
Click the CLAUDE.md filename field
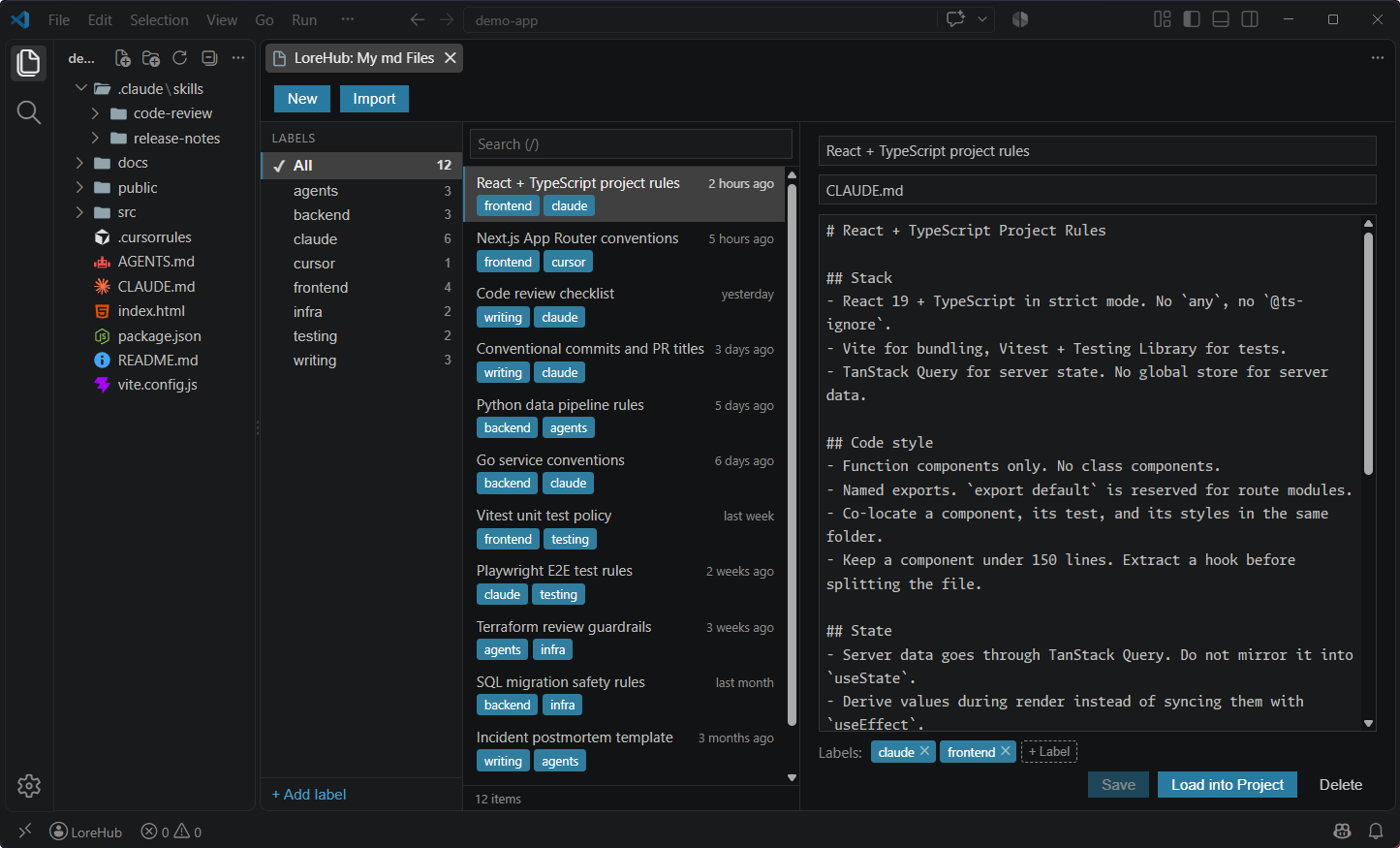[x=1098, y=190]
